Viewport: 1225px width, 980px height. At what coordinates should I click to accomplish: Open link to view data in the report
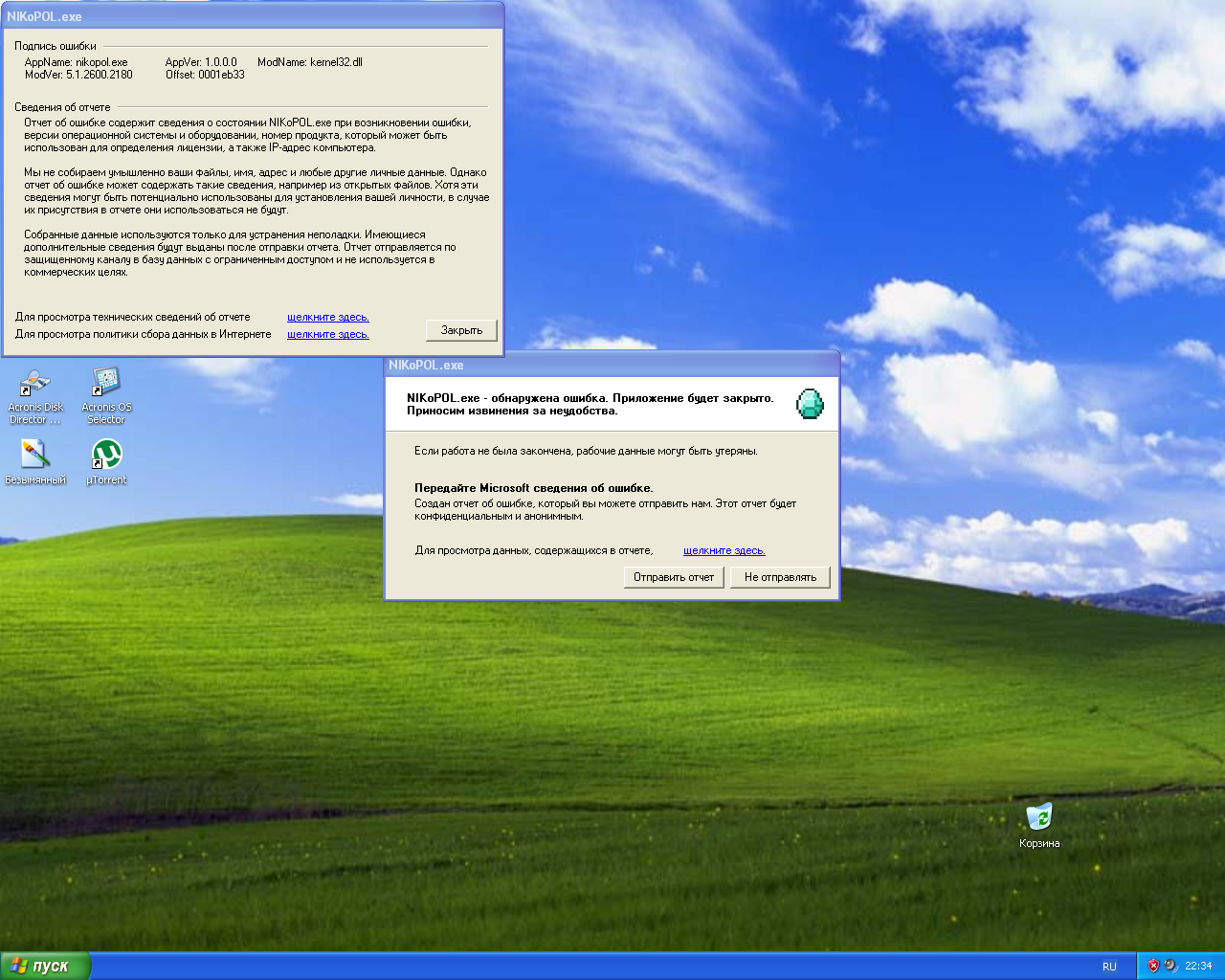pyautogui.click(x=724, y=550)
